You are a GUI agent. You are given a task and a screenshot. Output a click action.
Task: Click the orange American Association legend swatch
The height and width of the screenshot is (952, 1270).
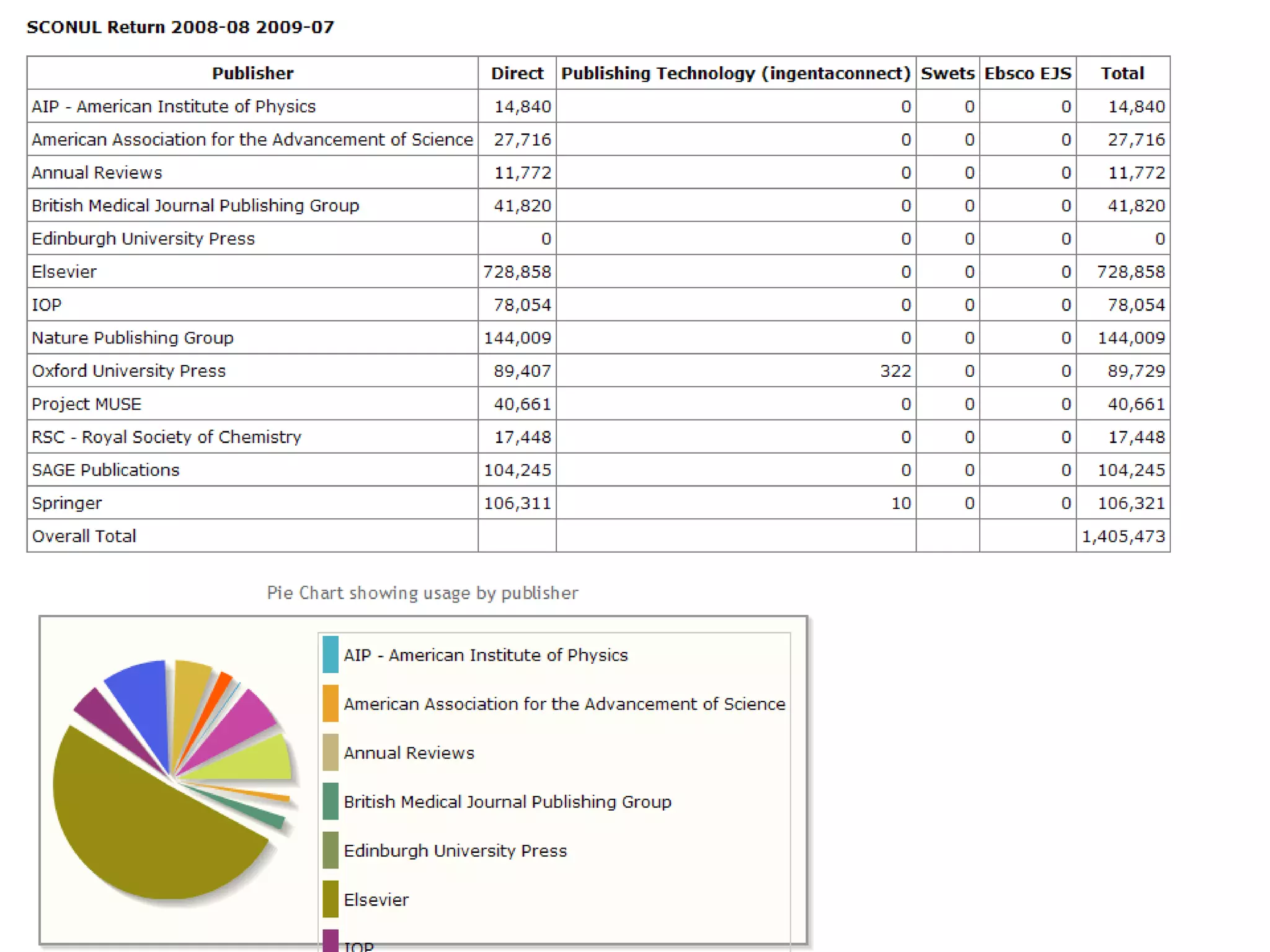click(x=330, y=703)
